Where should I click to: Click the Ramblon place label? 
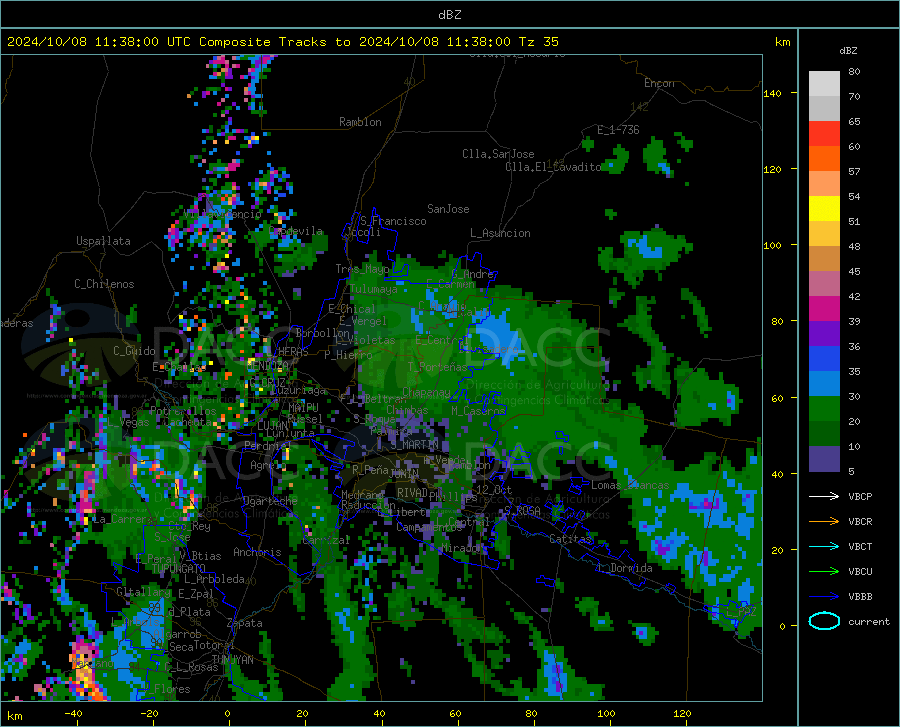tap(360, 122)
